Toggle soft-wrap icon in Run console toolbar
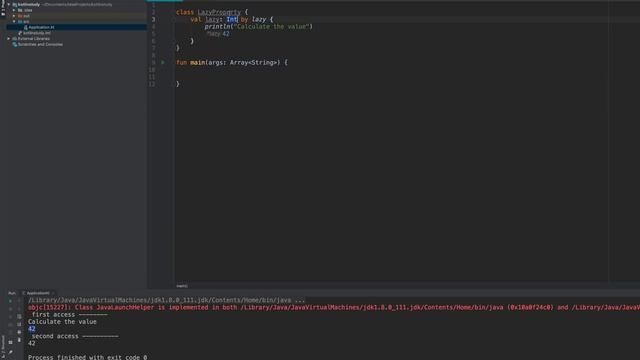 pos(19,317)
